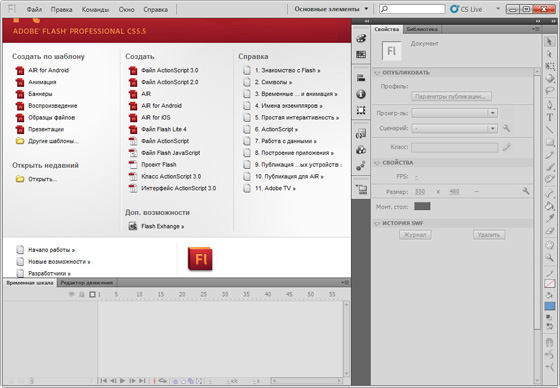Select the Lasso tool
The width and height of the screenshot is (560, 388).
tap(549, 91)
